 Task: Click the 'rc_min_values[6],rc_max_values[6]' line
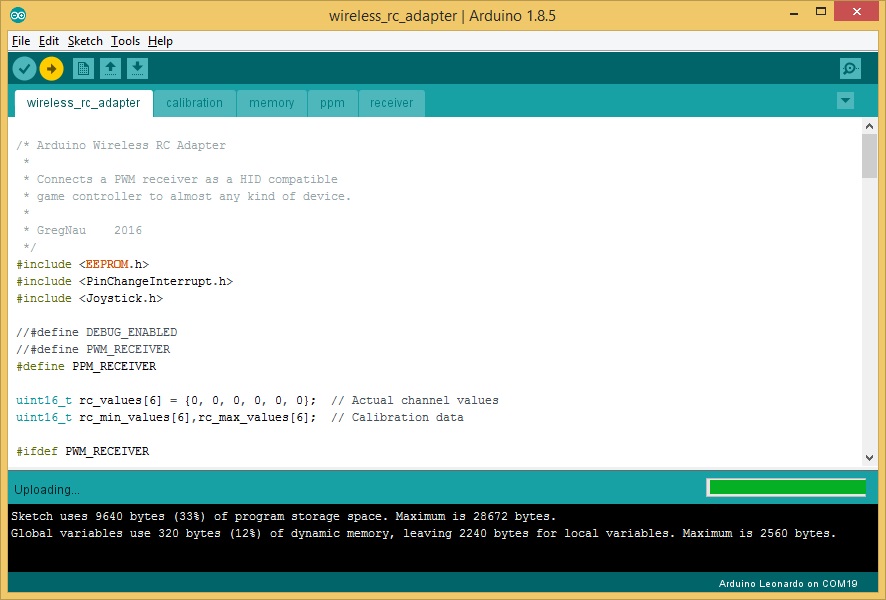point(166,418)
